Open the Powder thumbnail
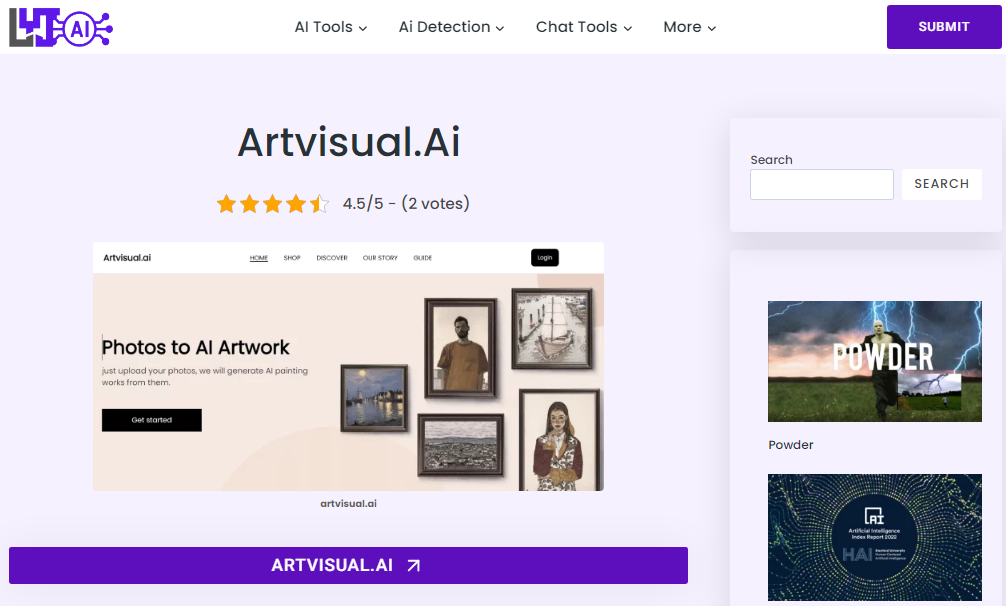 pyautogui.click(x=874, y=361)
